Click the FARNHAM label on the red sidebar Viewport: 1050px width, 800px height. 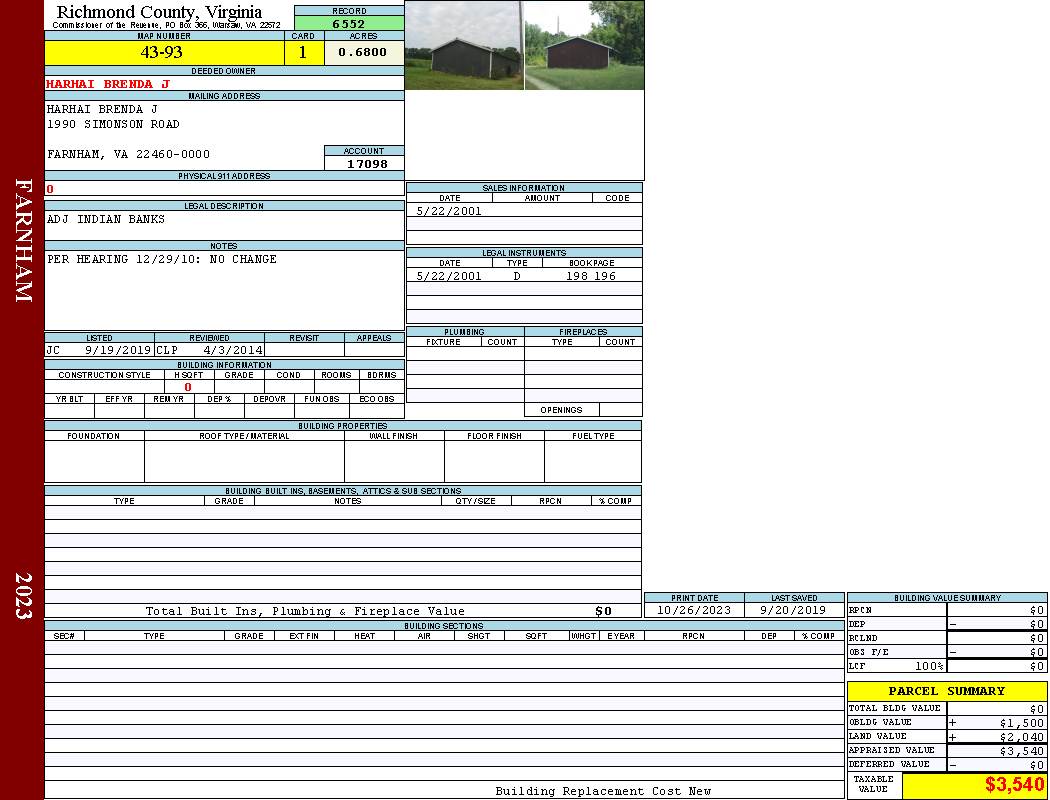23,240
